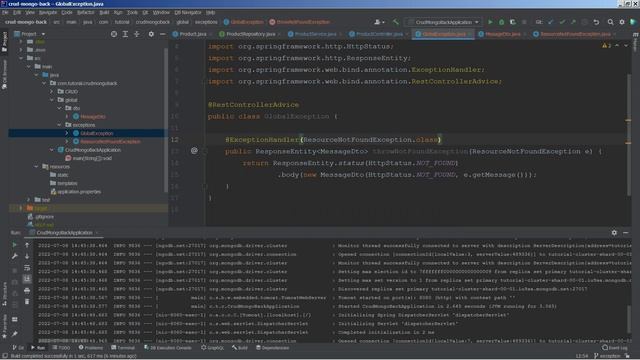The image size is (640, 360).
Task: Select ResourceNotFoundException in the project tree
Action: tap(110, 142)
